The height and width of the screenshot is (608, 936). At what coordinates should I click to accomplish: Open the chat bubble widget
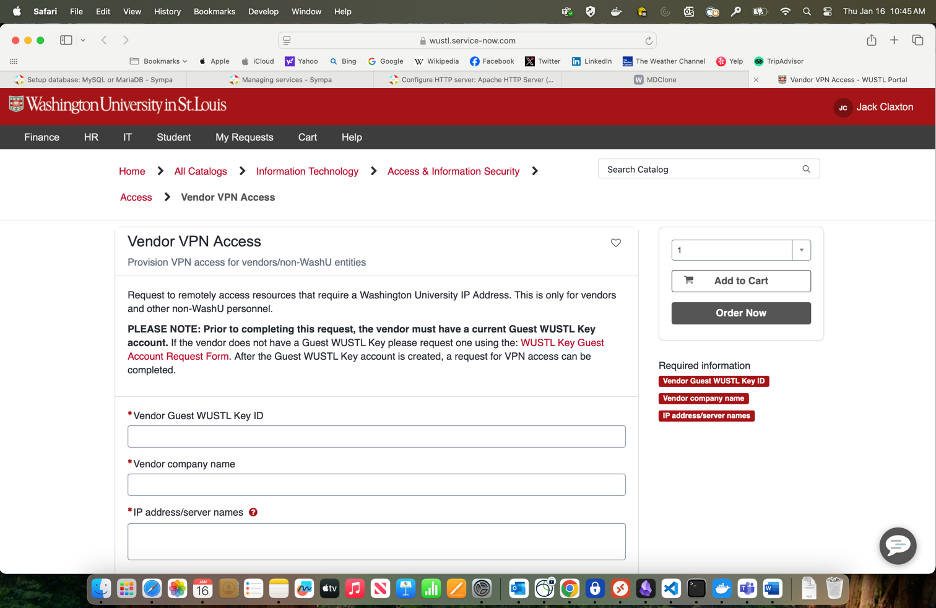[x=897, y=545]
